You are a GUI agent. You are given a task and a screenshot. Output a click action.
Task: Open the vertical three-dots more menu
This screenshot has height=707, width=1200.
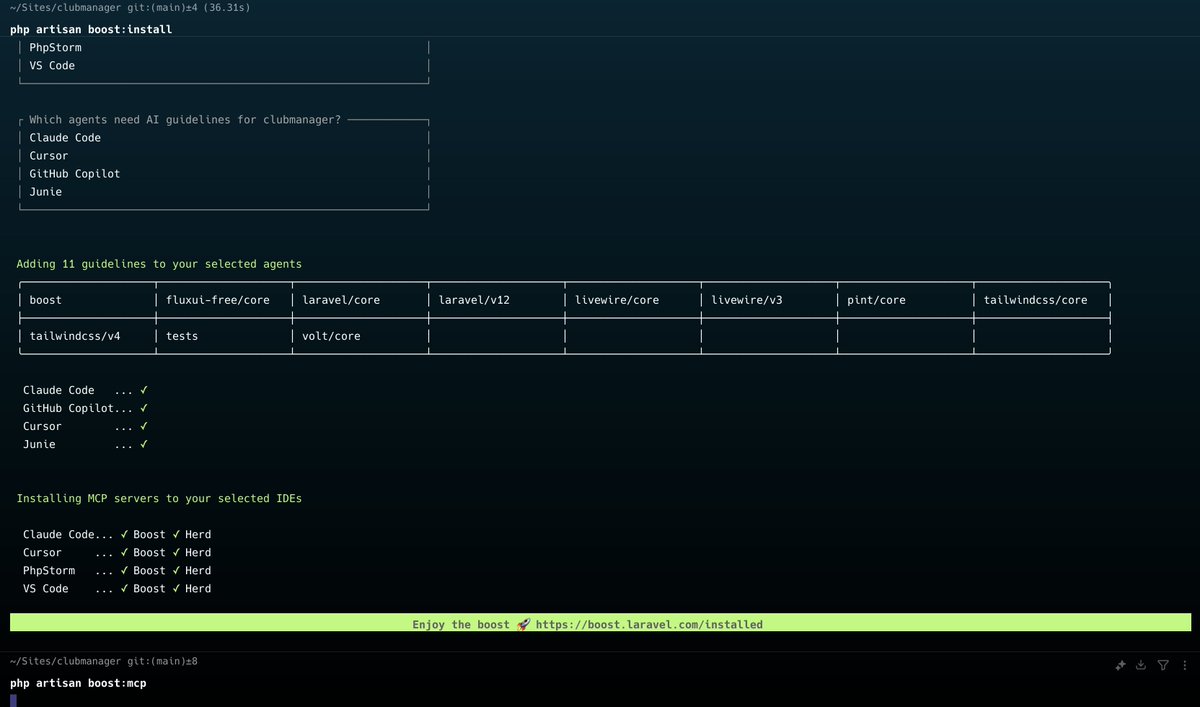coord(1183,665)
